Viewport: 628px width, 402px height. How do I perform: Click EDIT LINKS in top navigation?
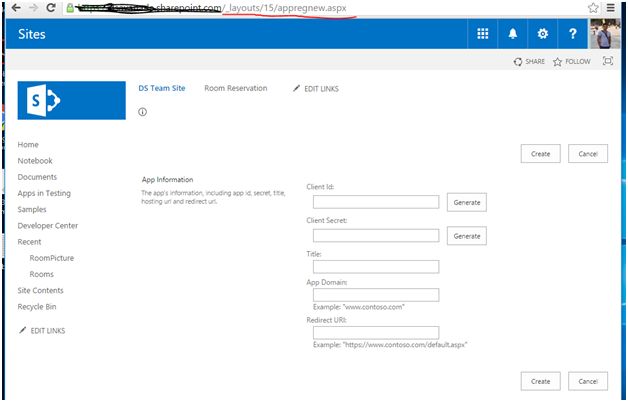click(x=316, y=88)
